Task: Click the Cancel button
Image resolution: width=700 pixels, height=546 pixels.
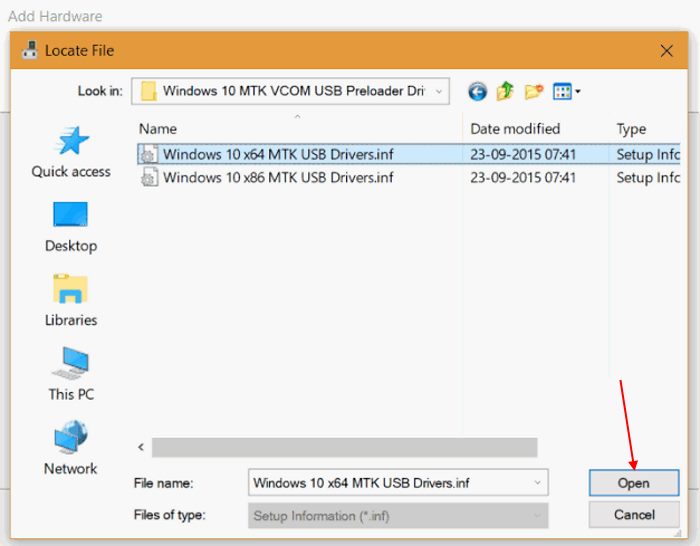Action: coord(634,515)
